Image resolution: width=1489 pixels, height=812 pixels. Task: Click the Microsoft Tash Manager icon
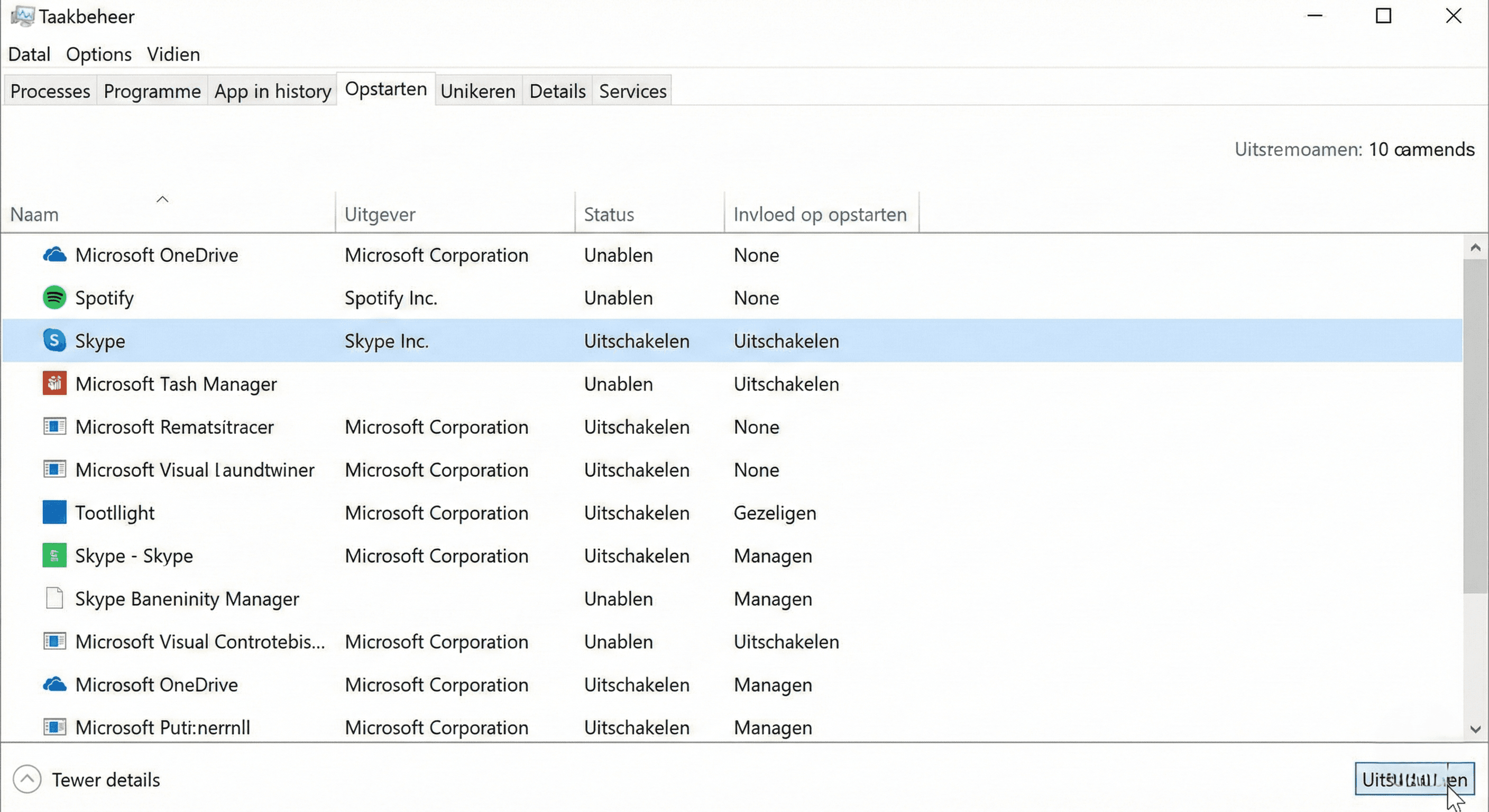pyautogui.click(x=54, y=383)
